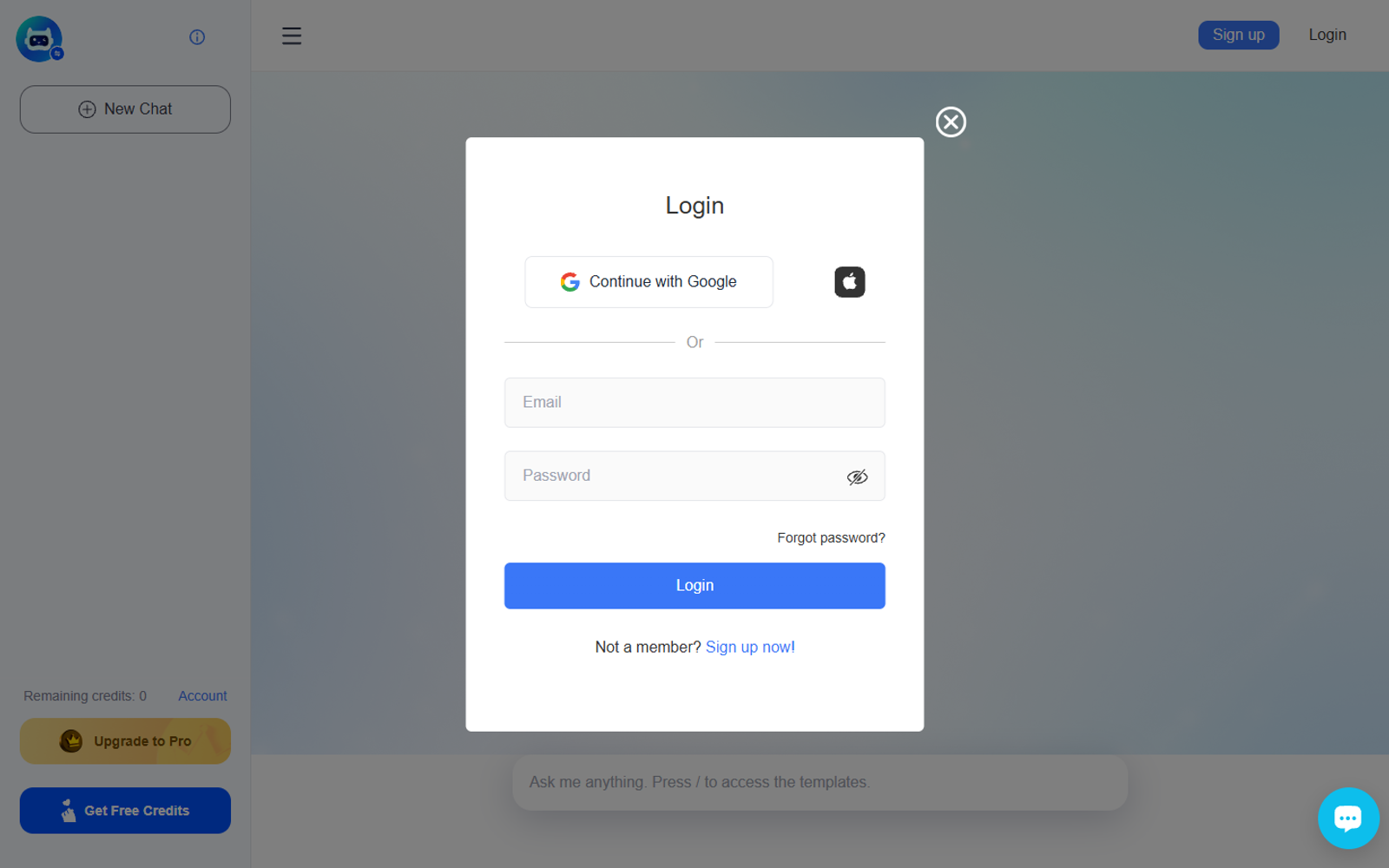This screenshot has width=1389, height=868.
Task: Open the info circle icon in sidebar
Action: tap(197, 36)
